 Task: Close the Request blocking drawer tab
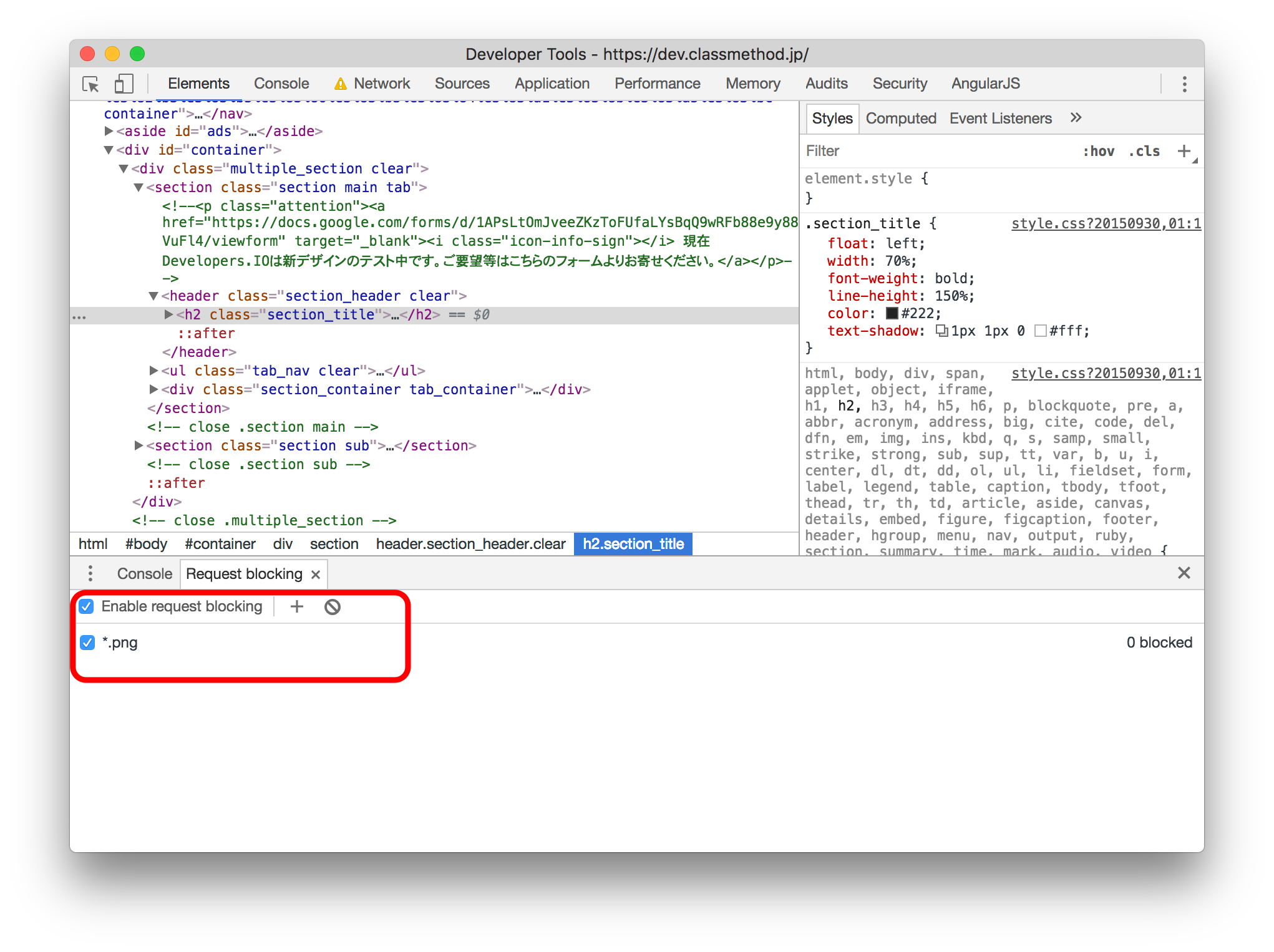316,575
